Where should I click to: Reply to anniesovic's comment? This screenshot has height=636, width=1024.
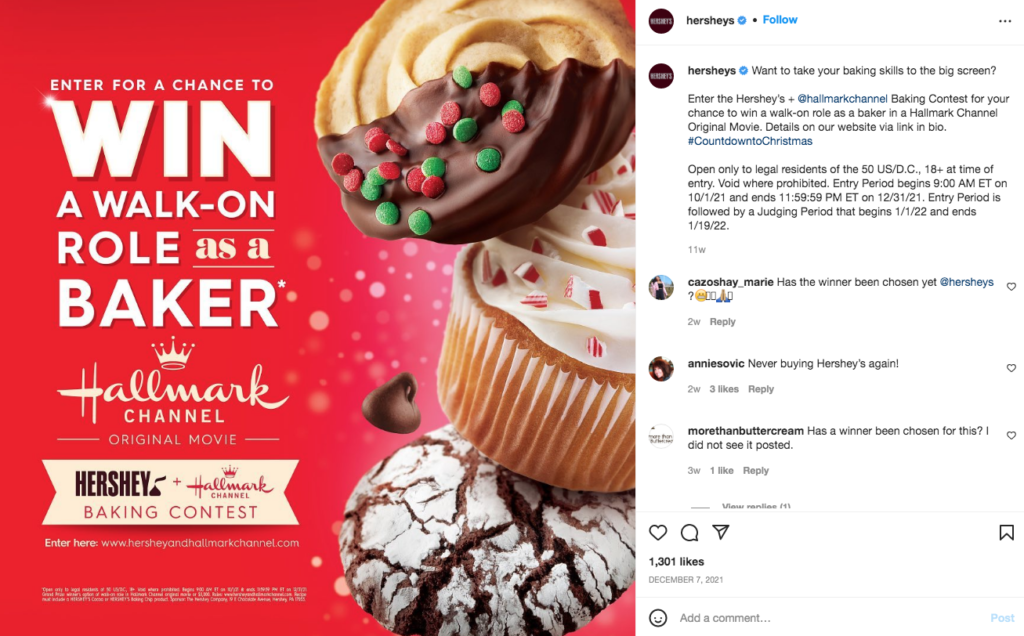tap(761, 389)
